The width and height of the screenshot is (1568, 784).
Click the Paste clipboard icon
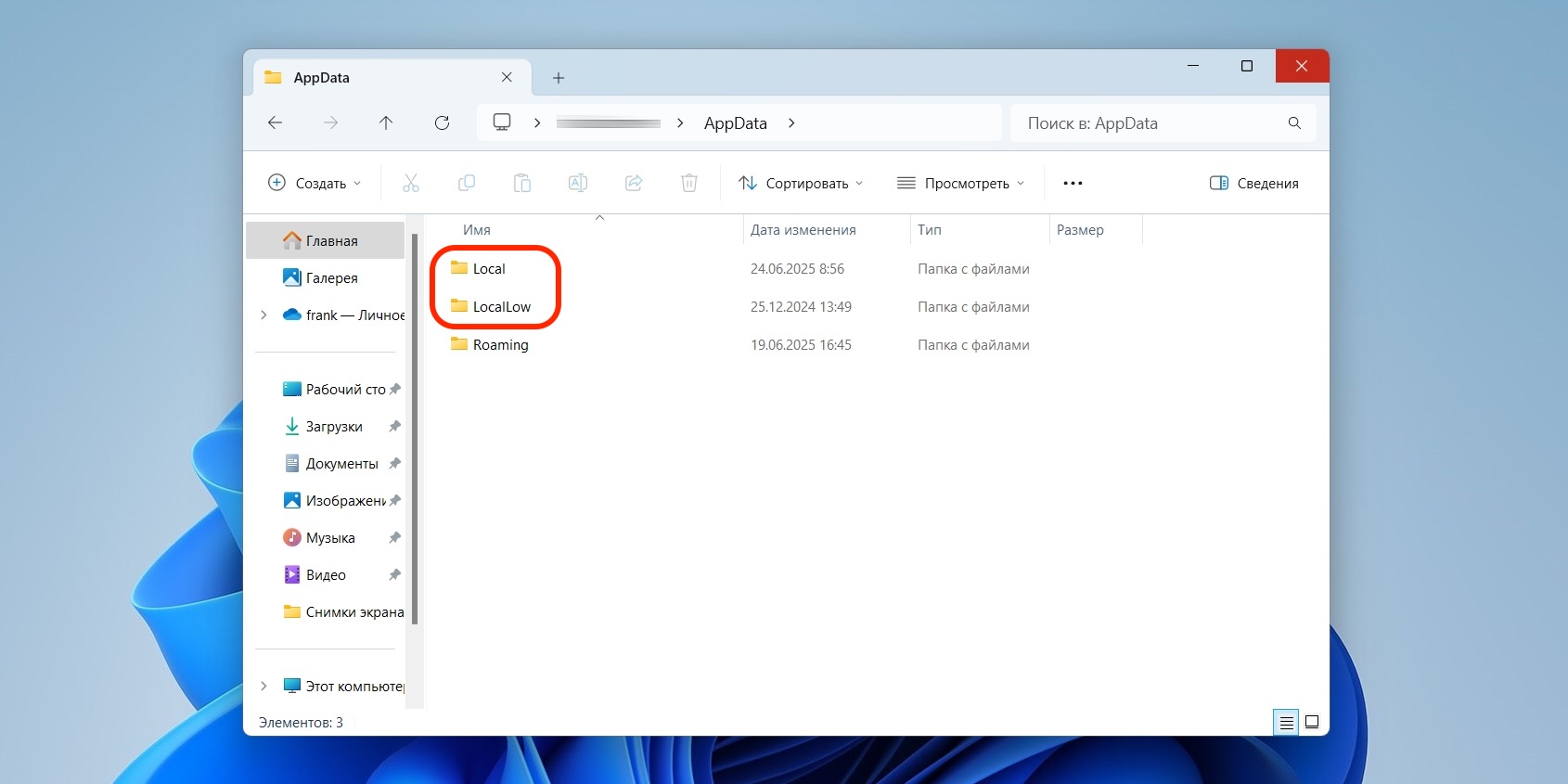pyautogui.click(x=522, y=183)
